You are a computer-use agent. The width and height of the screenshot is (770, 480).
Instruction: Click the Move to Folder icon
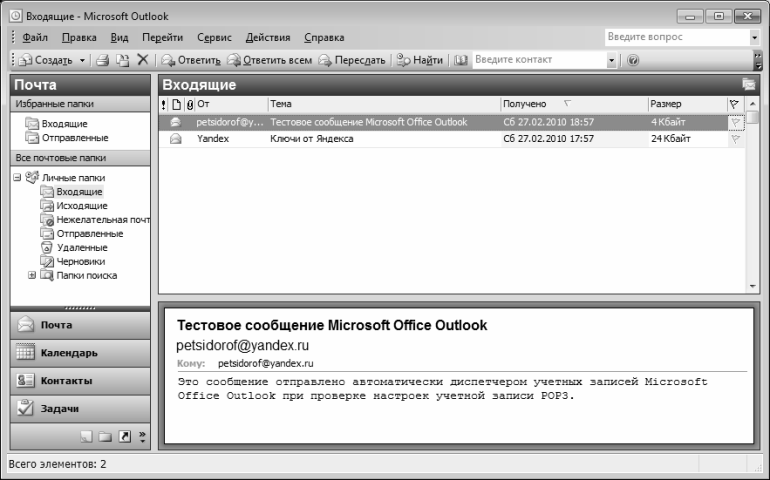[122, 60]
